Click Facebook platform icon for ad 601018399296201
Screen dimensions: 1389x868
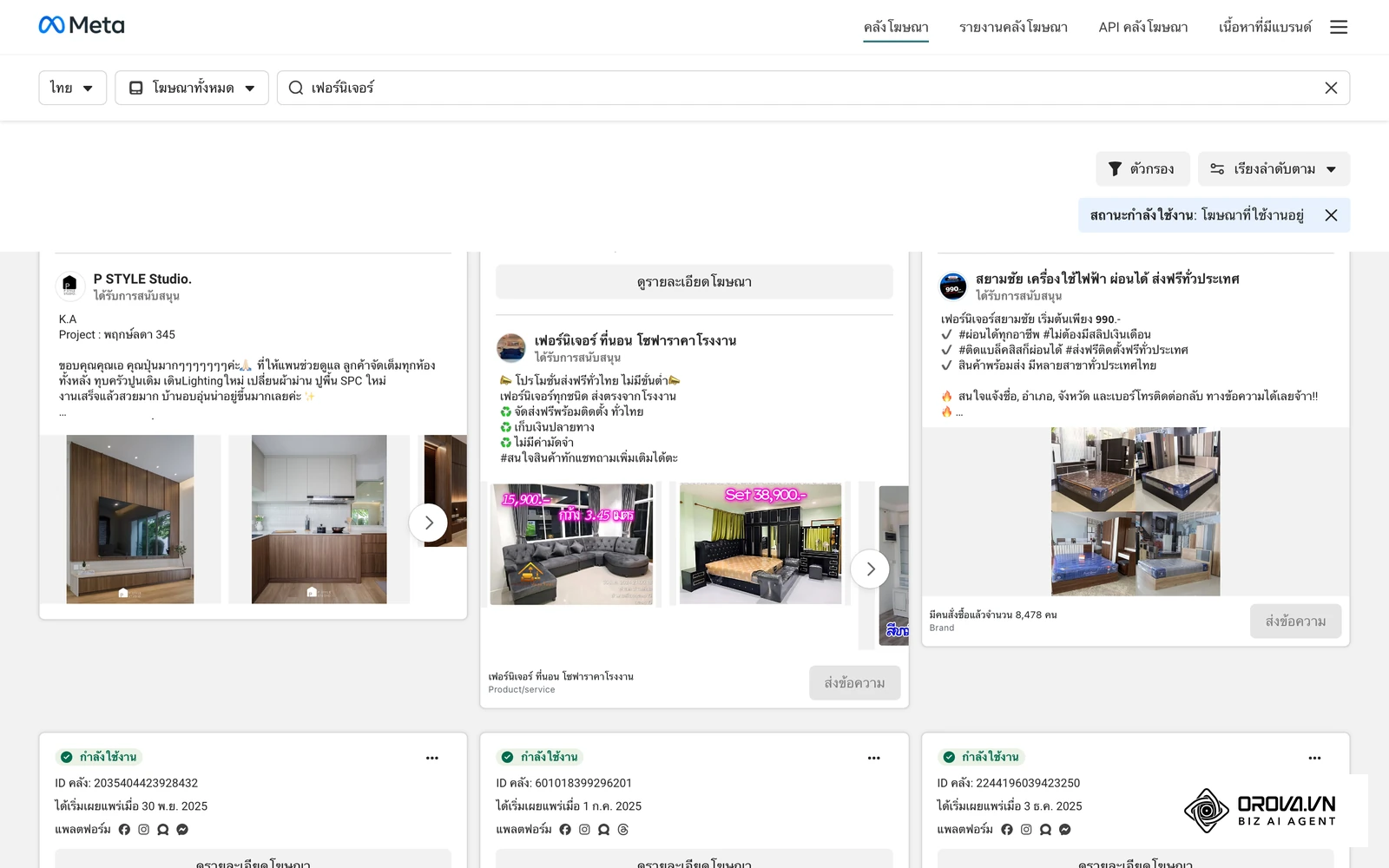click(565, 830)
